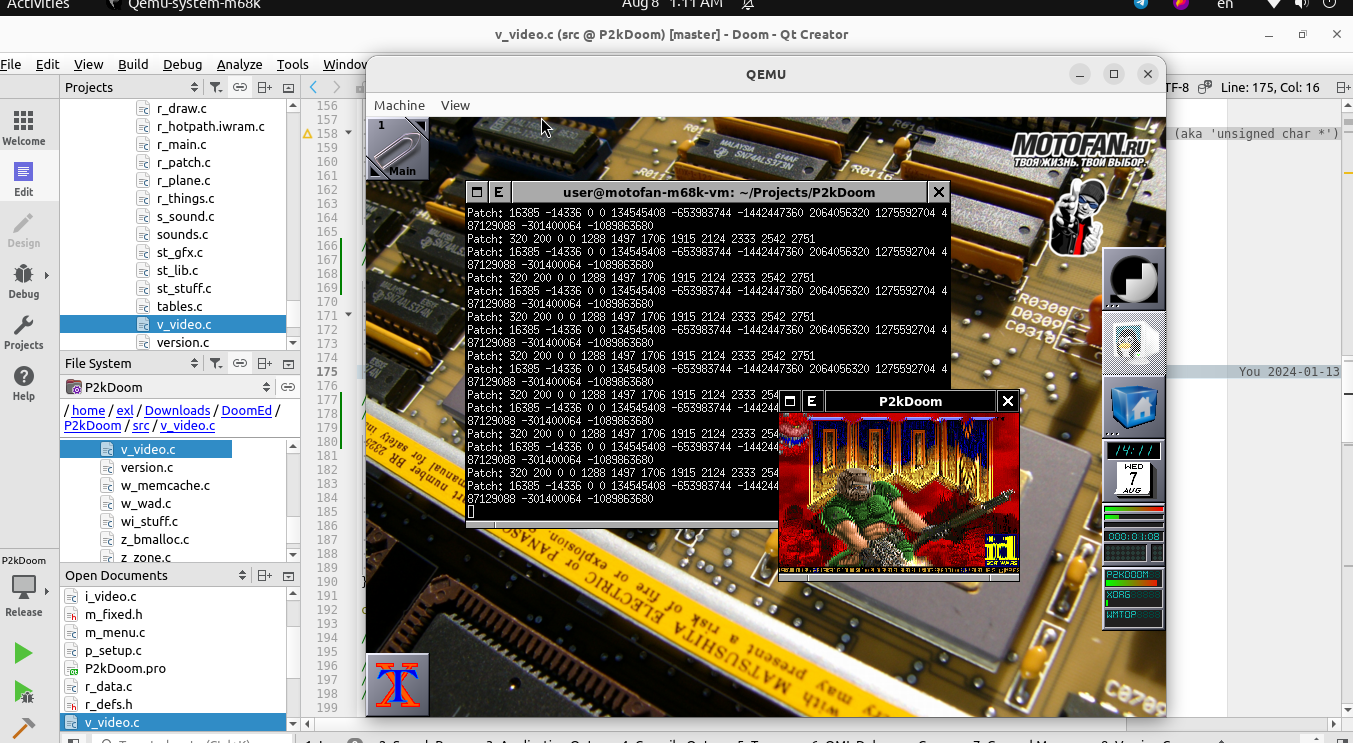
Task: Follow the 'src' breadcrumb link
Action: [x=141, y=425]
